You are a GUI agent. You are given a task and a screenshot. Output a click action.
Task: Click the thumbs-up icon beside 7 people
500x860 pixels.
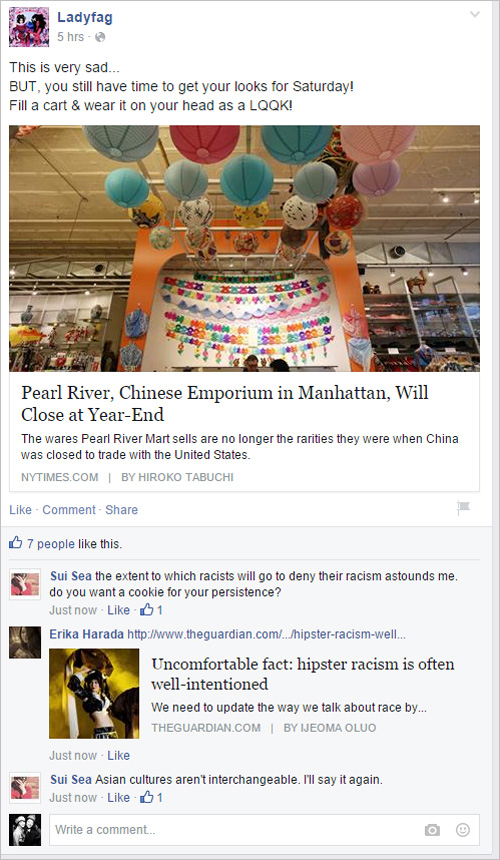(x=16, y=544)
